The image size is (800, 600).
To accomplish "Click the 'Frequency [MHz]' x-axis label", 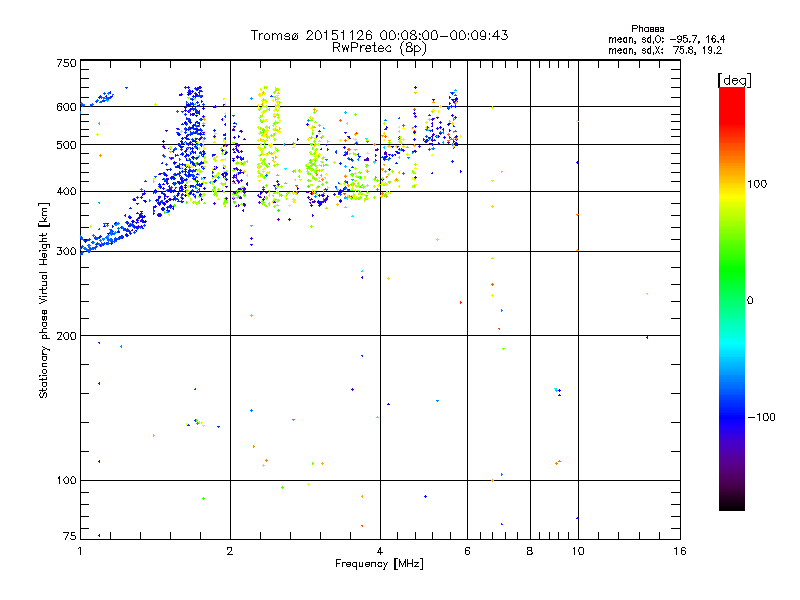I will coord(379,564).
